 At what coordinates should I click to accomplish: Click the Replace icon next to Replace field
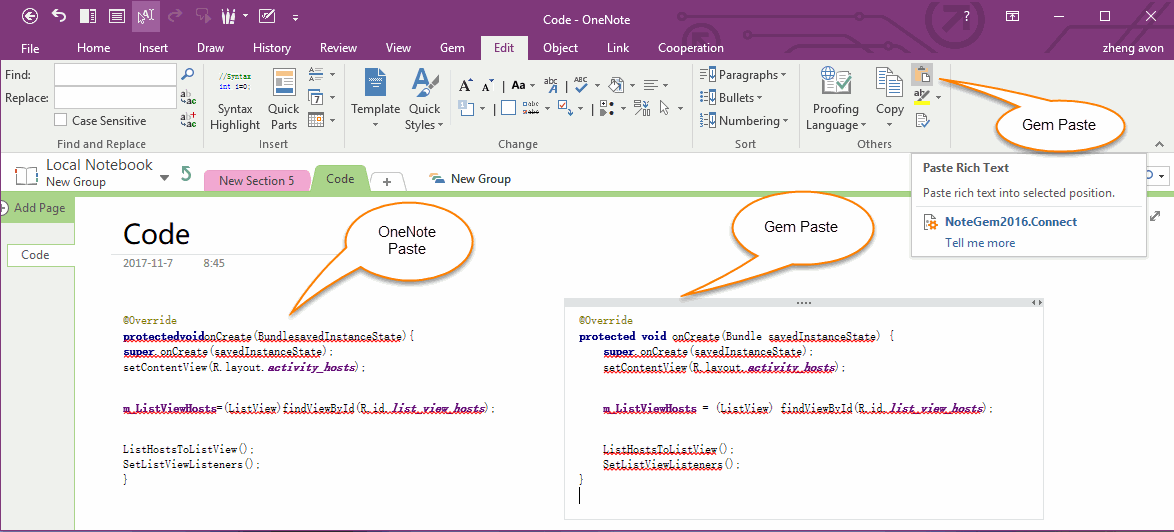[x=188, y=97]
